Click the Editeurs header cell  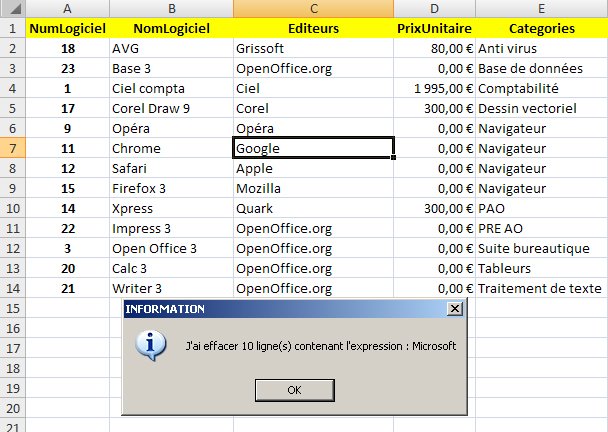pyautogui.click(x=313, y=28)
